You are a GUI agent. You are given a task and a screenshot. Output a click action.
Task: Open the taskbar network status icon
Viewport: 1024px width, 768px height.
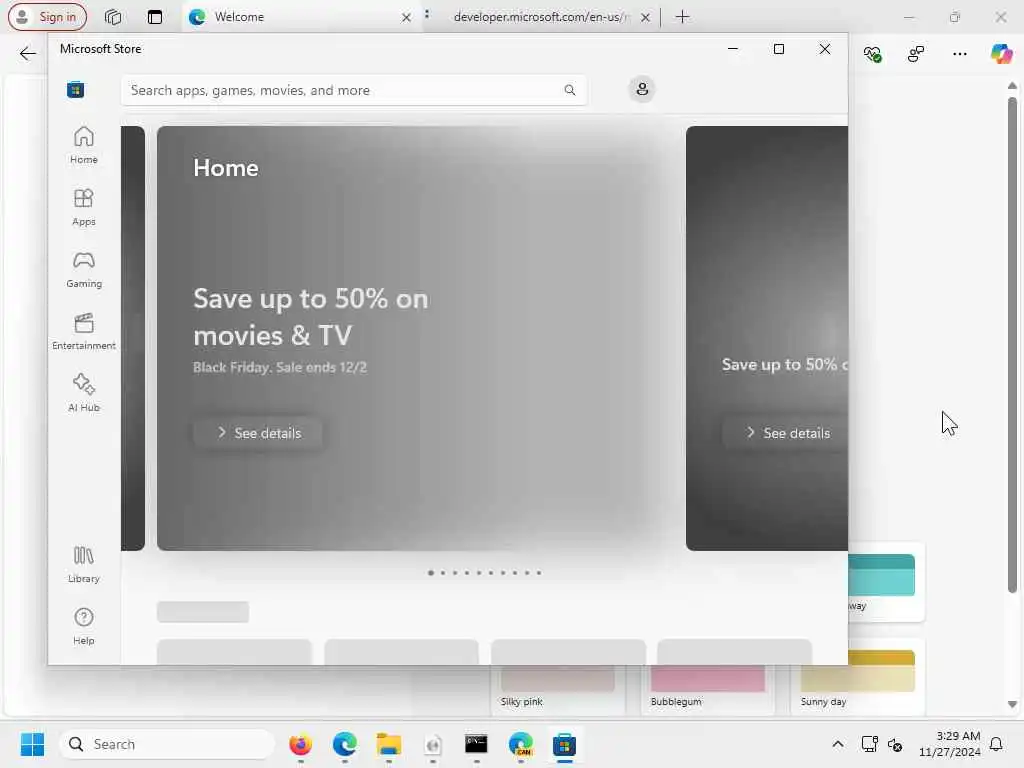870,744
